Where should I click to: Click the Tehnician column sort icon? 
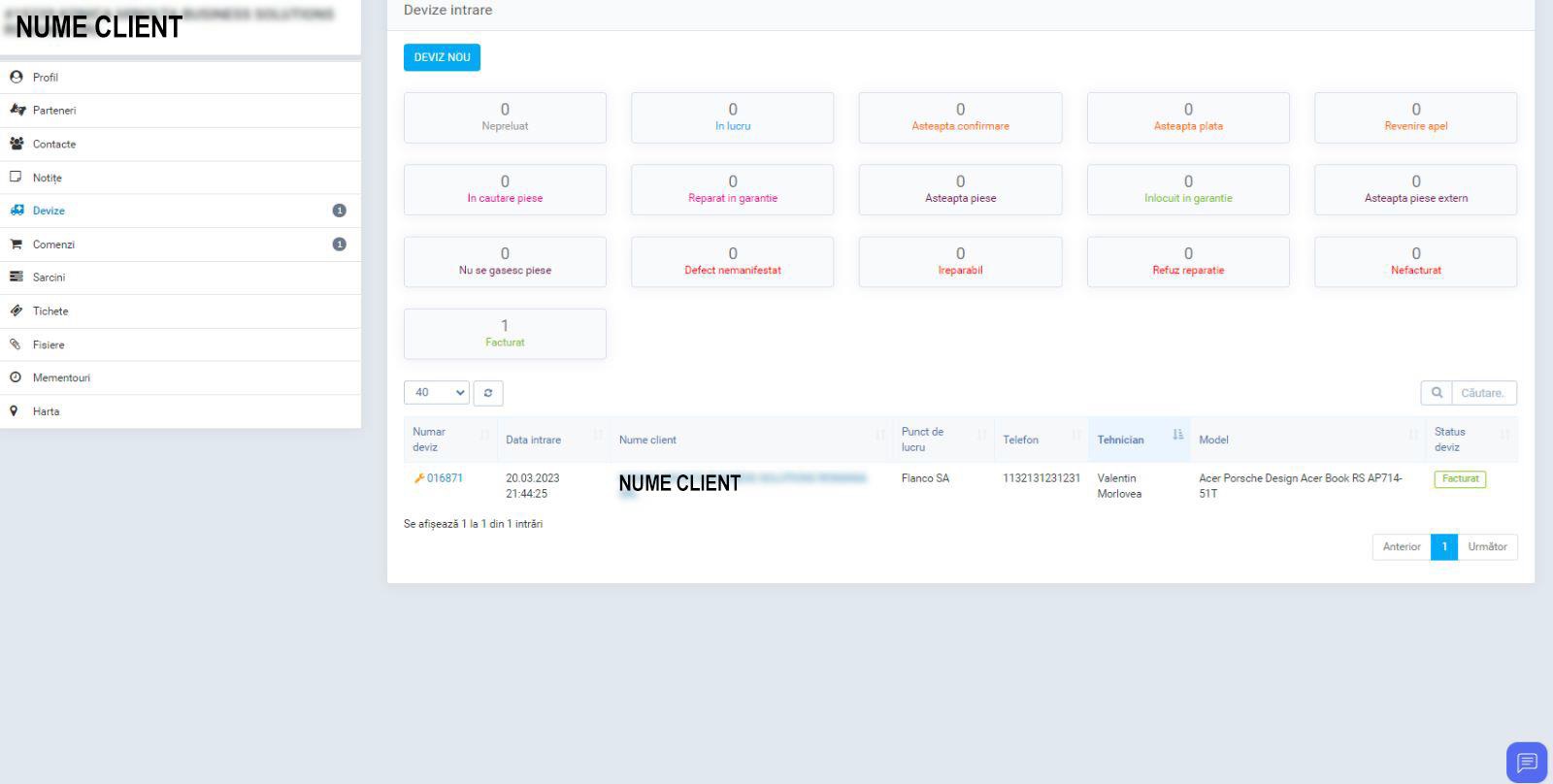tap(1177, 435)
